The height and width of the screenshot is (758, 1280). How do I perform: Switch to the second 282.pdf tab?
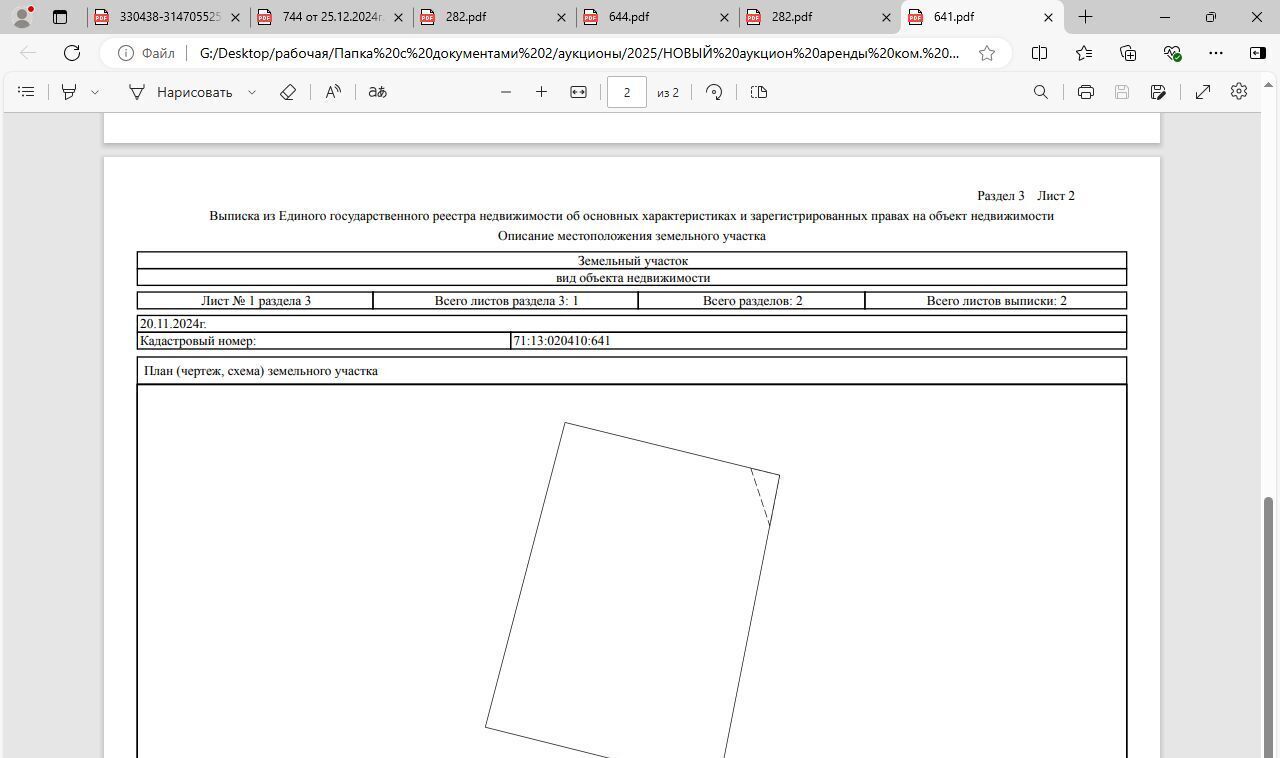[x=818, y=17]
